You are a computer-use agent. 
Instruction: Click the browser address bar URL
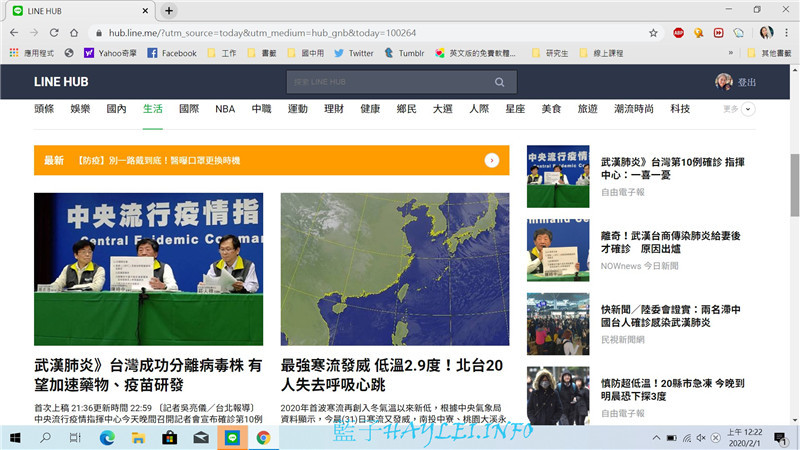262,33
